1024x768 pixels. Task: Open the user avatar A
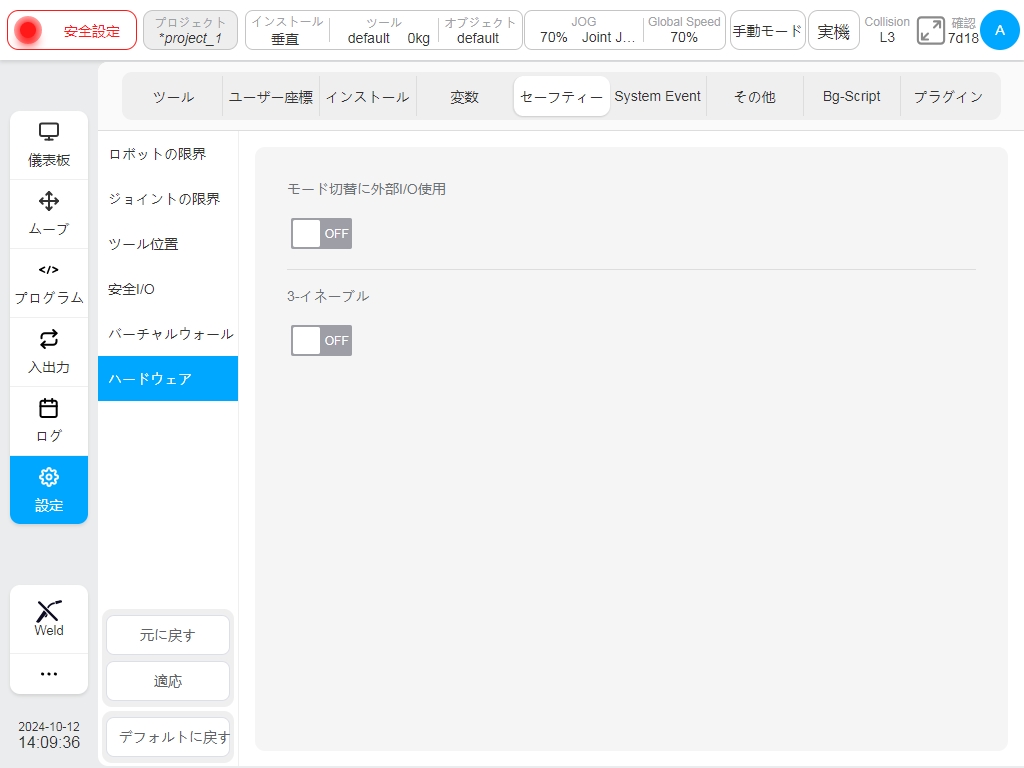click(999, 30)
